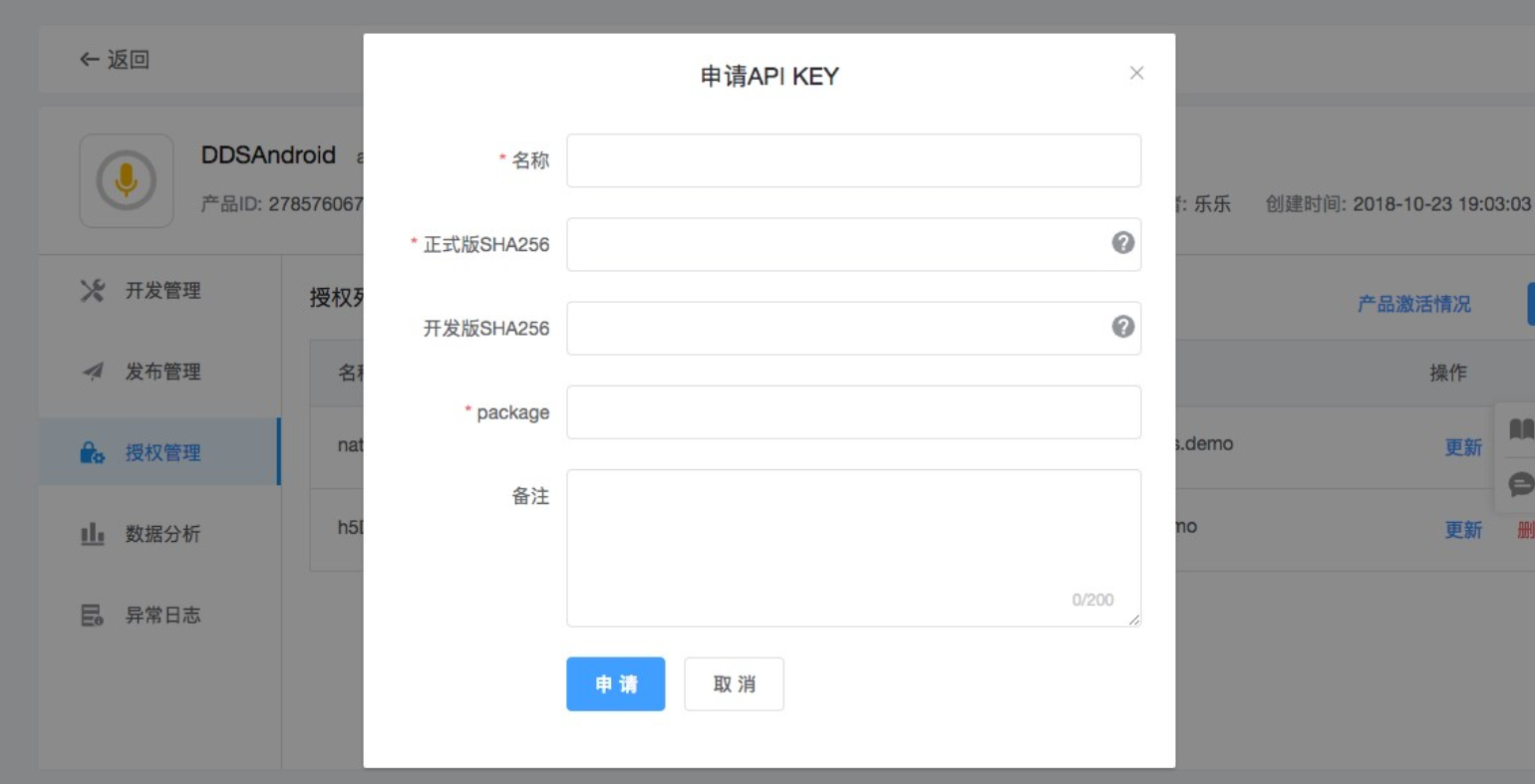Open the chat feedback icon on right edge

coord(1520,485)
